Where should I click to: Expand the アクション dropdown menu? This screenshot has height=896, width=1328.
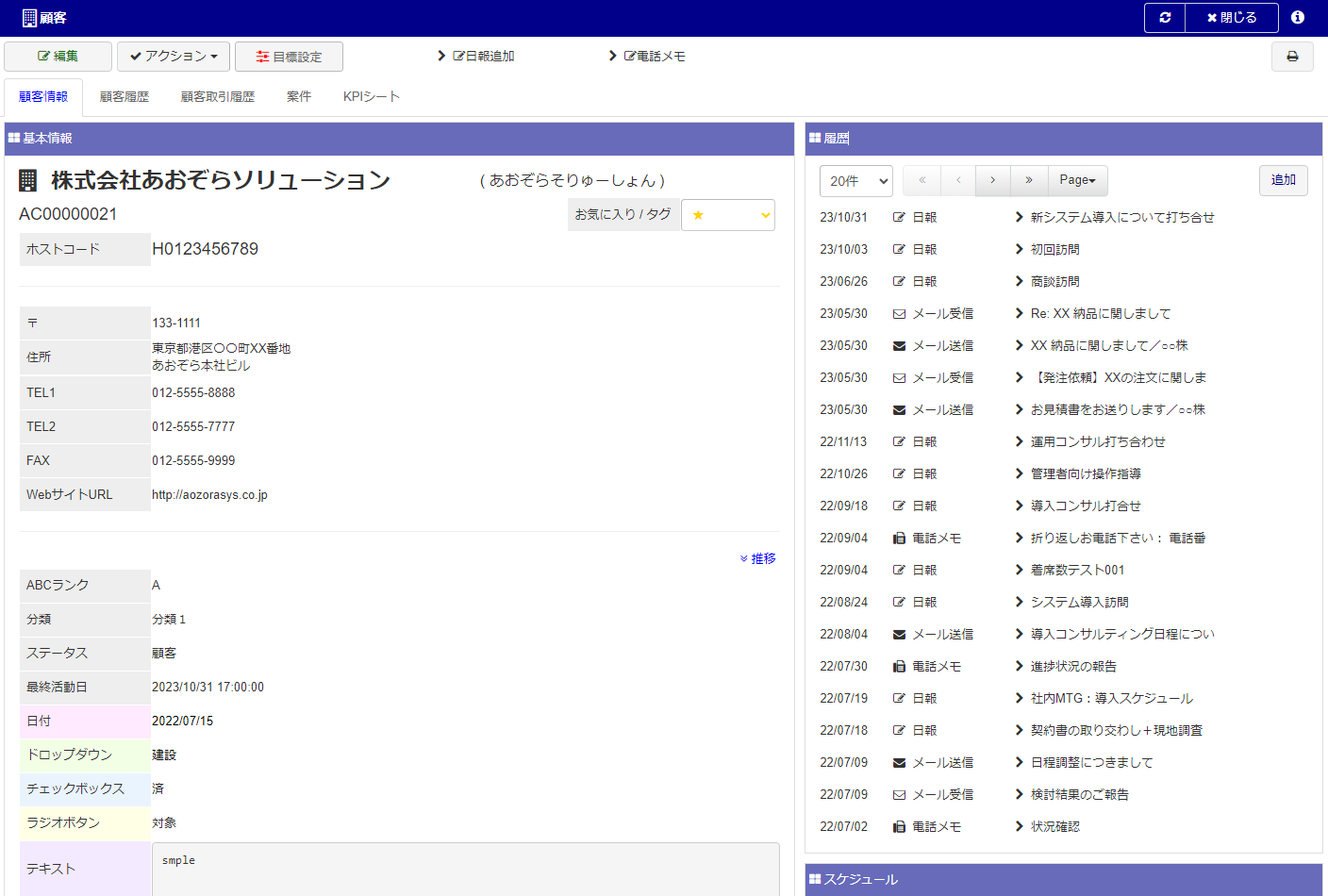click(x=174, y=57)
